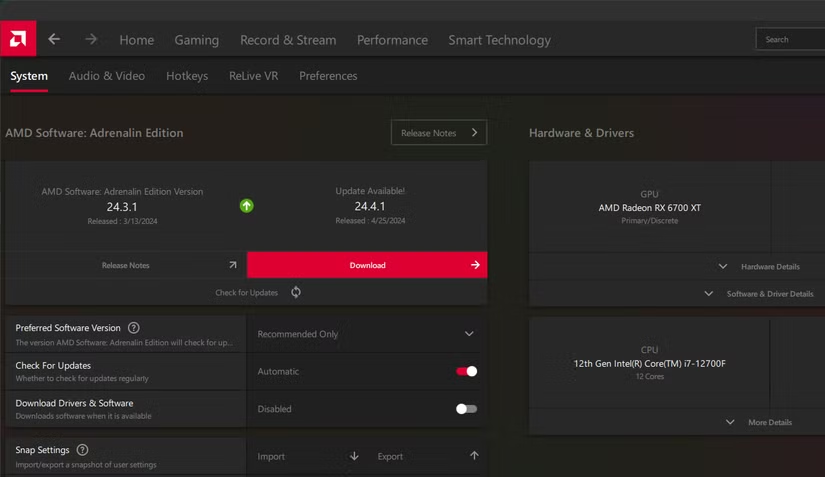Expand More Details under the CPU
The height and width of the screenshot is (477, 825).
[760, 422]
